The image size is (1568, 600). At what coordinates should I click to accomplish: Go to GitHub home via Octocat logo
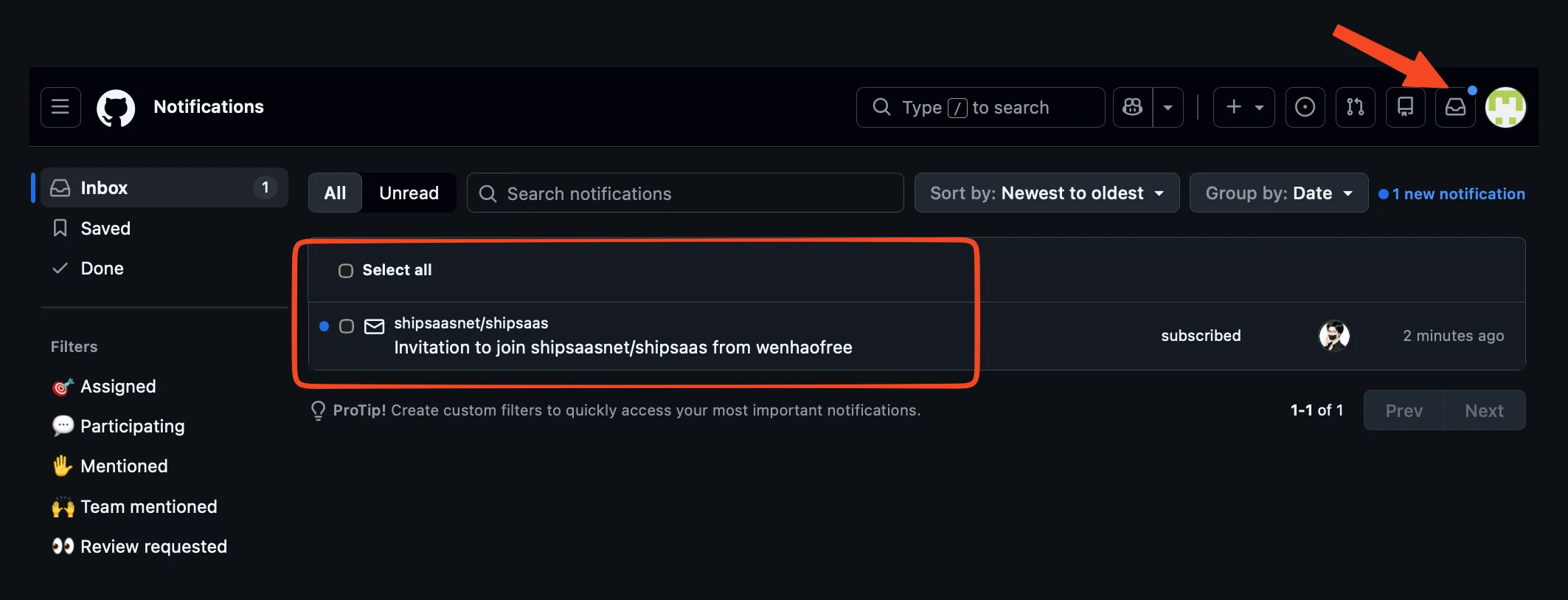(x=116, y=108)
